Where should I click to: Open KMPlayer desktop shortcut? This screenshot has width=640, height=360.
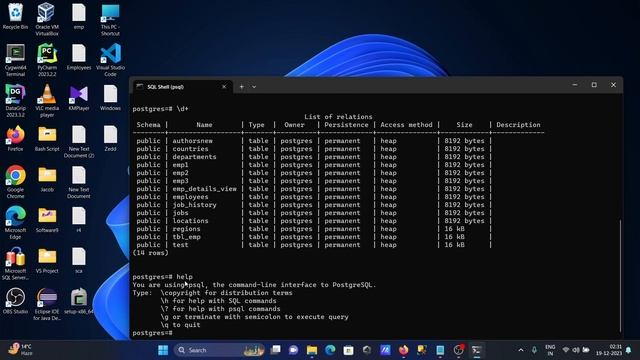click(x=79, y=98)
